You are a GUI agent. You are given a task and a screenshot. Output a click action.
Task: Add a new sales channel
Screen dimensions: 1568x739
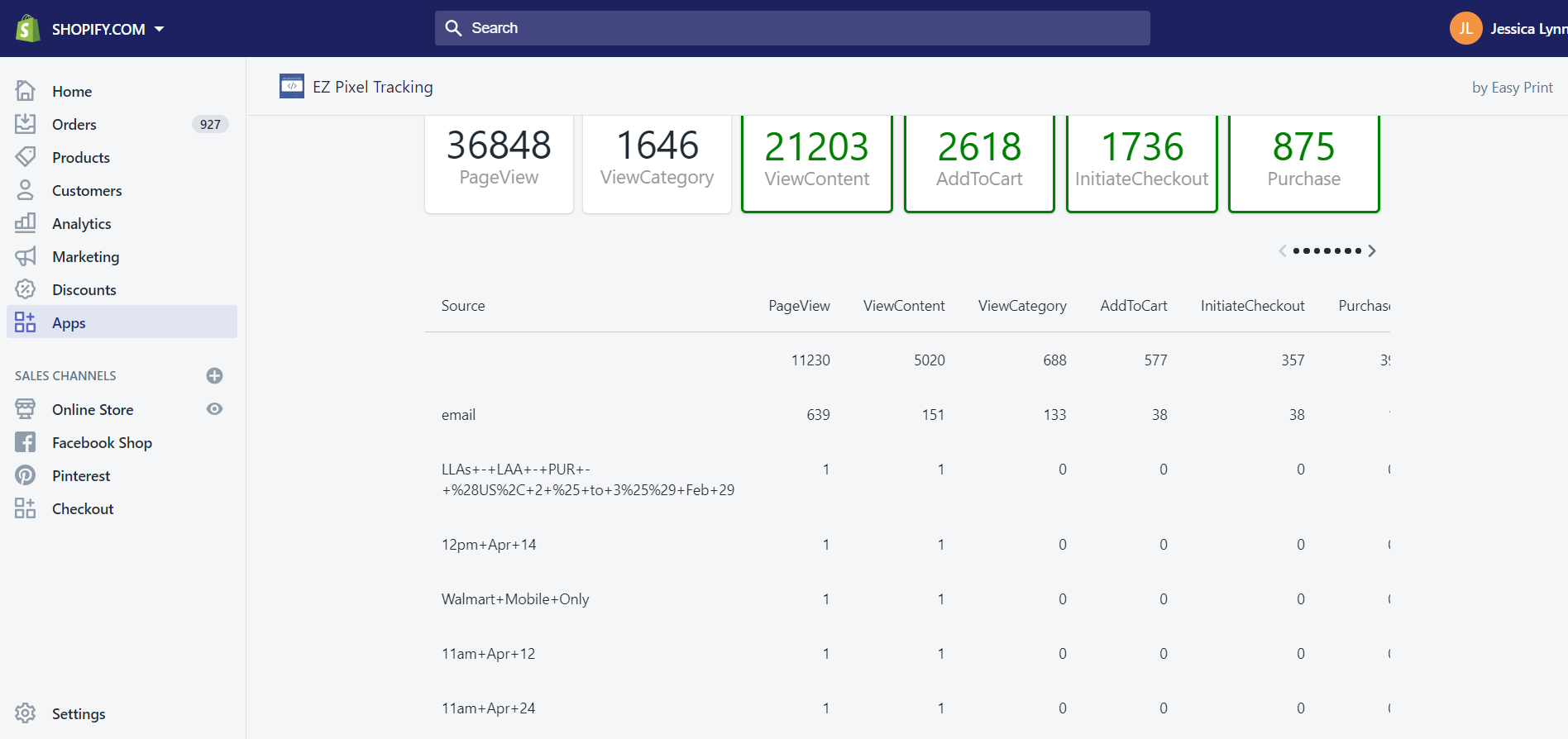[214, 376]
